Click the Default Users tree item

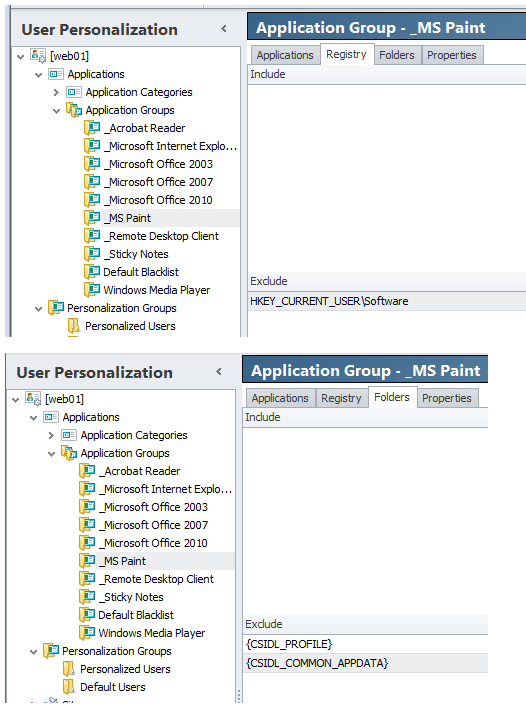coord(112,687)
